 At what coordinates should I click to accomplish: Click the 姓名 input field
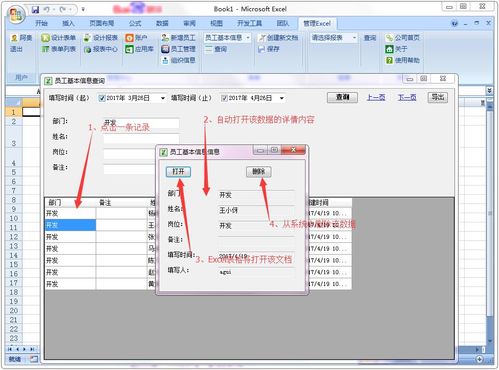(x=141, y=138)
